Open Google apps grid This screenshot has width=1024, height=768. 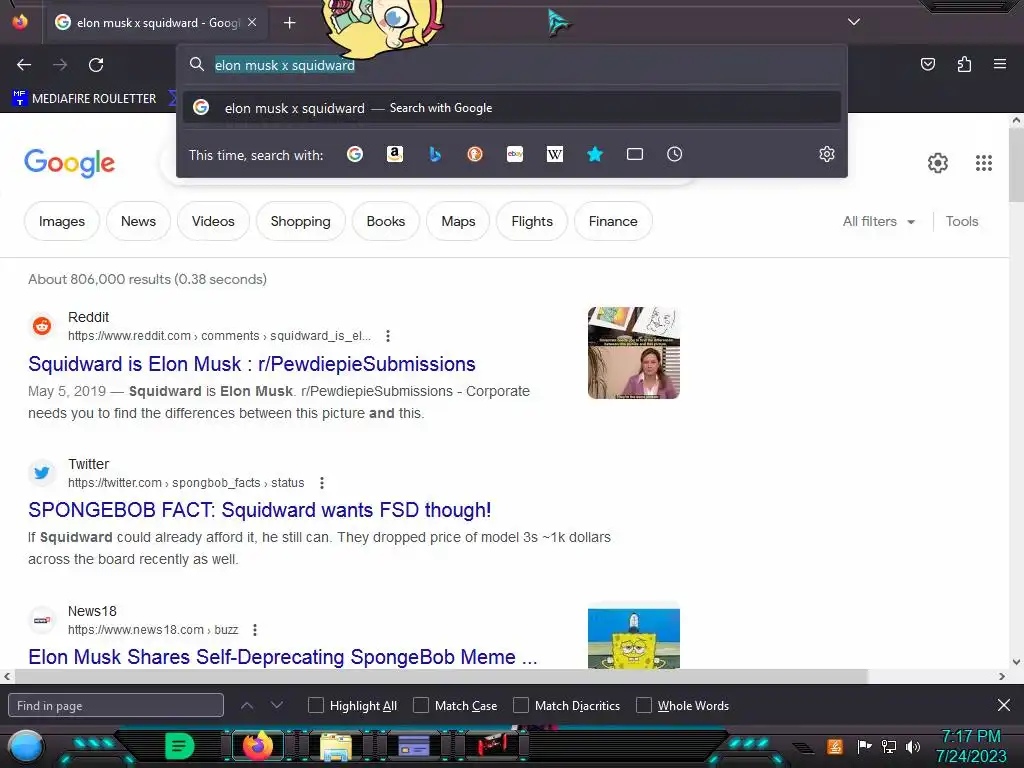pyautogui.click(x=984, y=163)
